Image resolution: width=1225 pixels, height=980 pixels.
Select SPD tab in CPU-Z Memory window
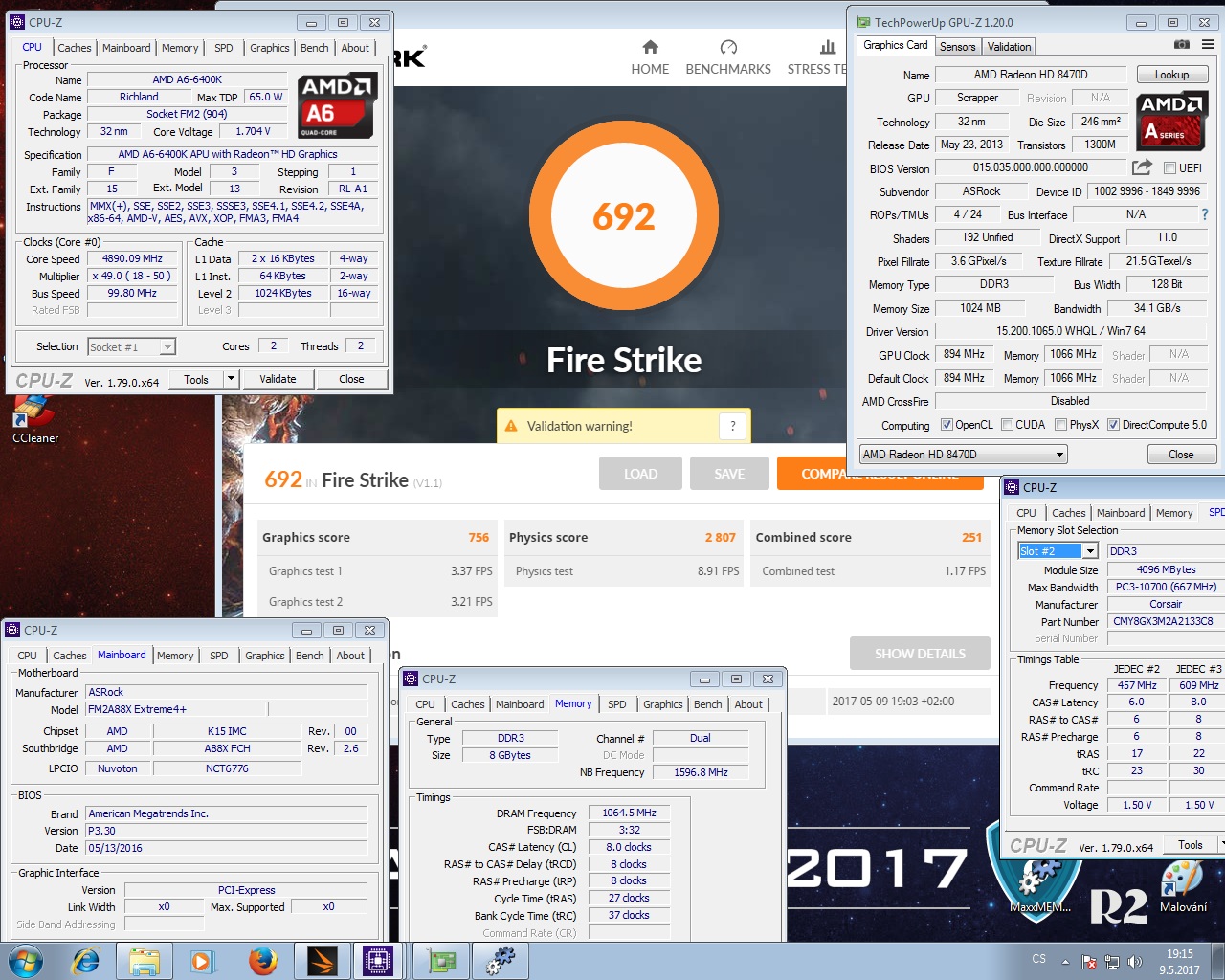pos(617,704)
